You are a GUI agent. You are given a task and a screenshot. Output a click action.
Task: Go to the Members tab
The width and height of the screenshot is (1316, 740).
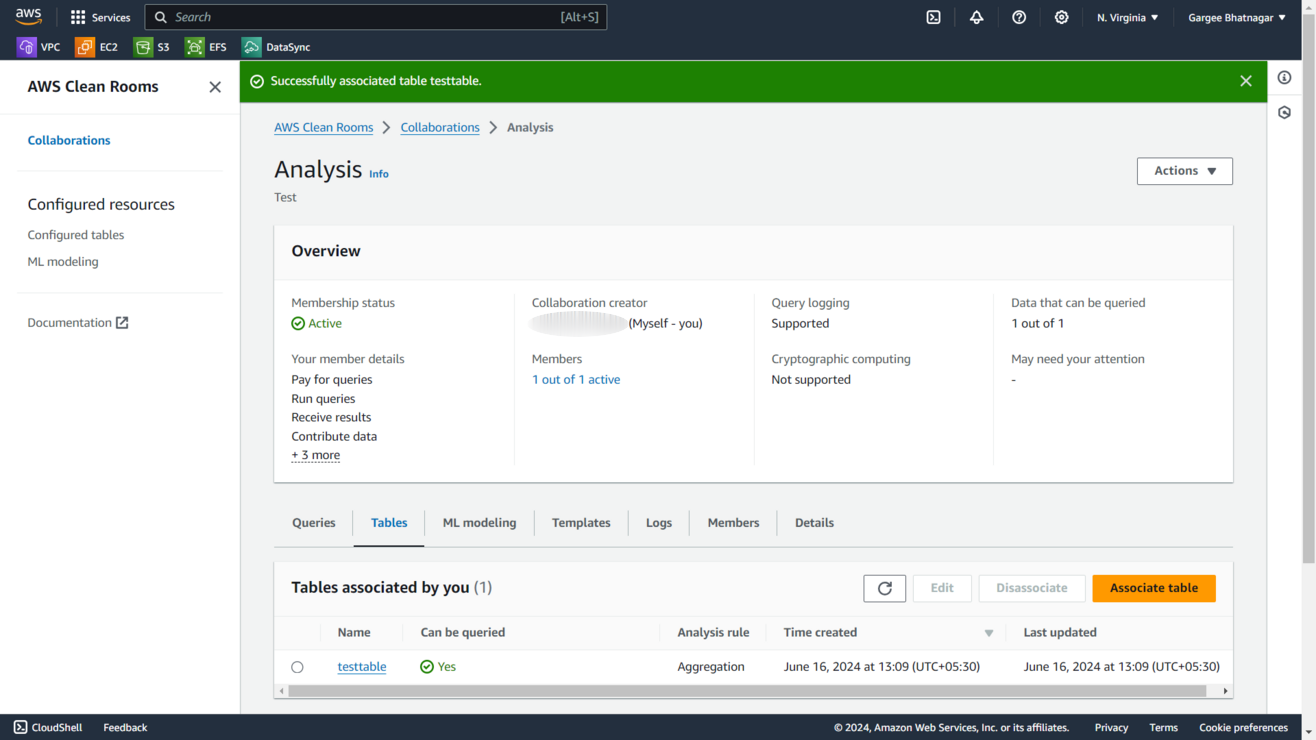tap(733, 523)
